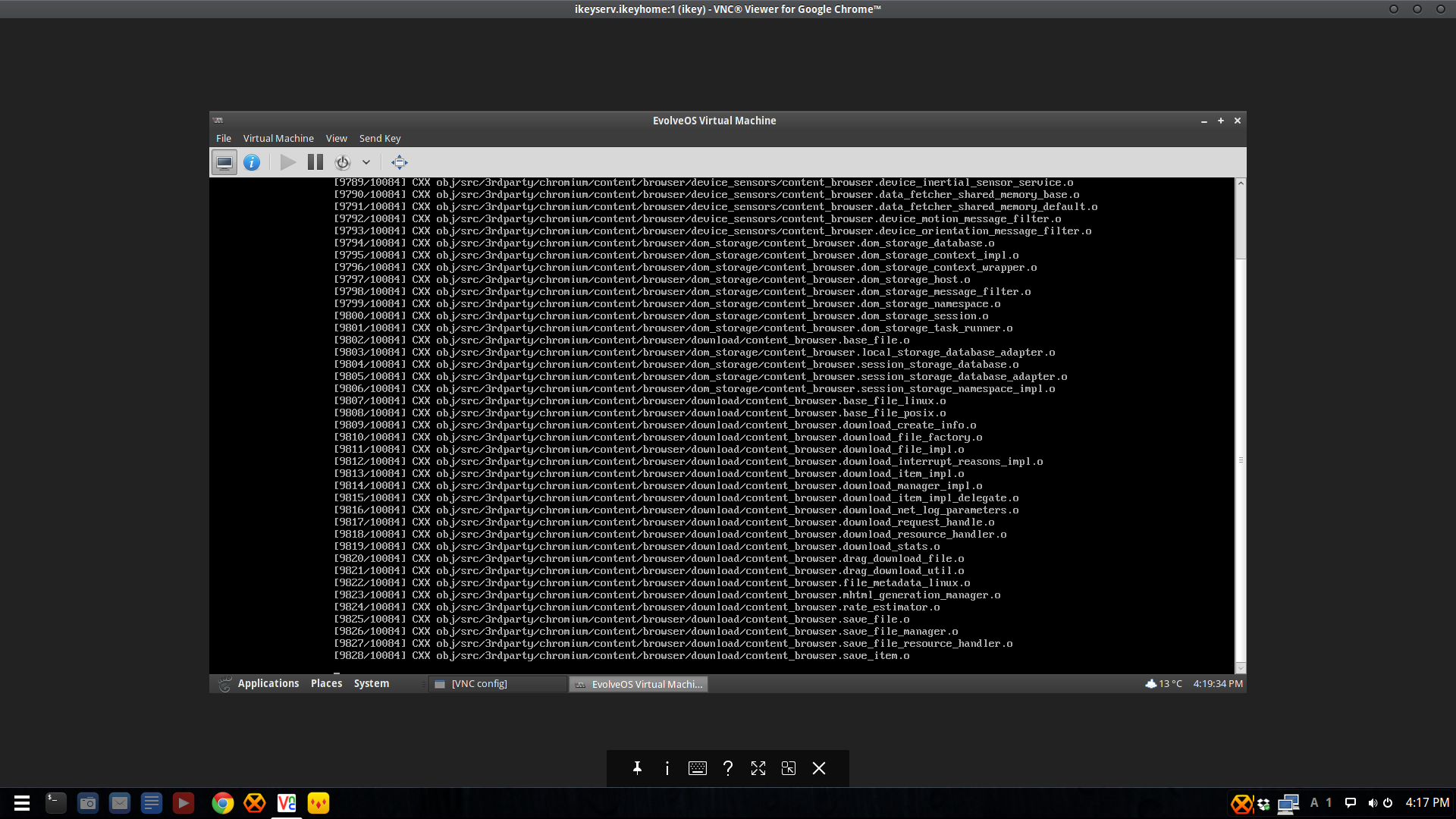This screenshot has width=1456, height=819.
Task: Click build line [9828/10084] save_item.o
Action: pyautogui.click(x=622, y=656)
